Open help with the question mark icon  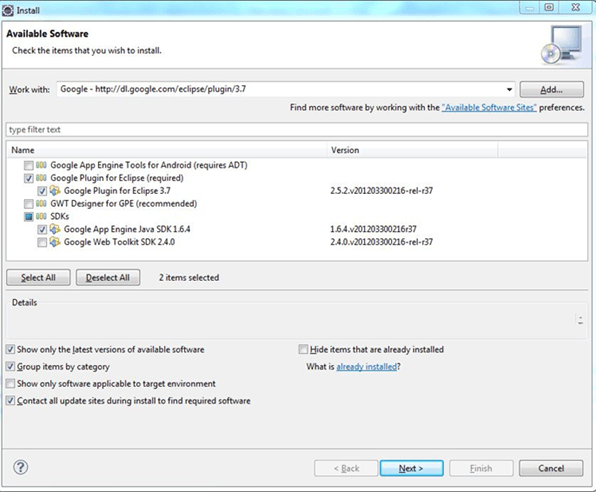click(21, 467)
